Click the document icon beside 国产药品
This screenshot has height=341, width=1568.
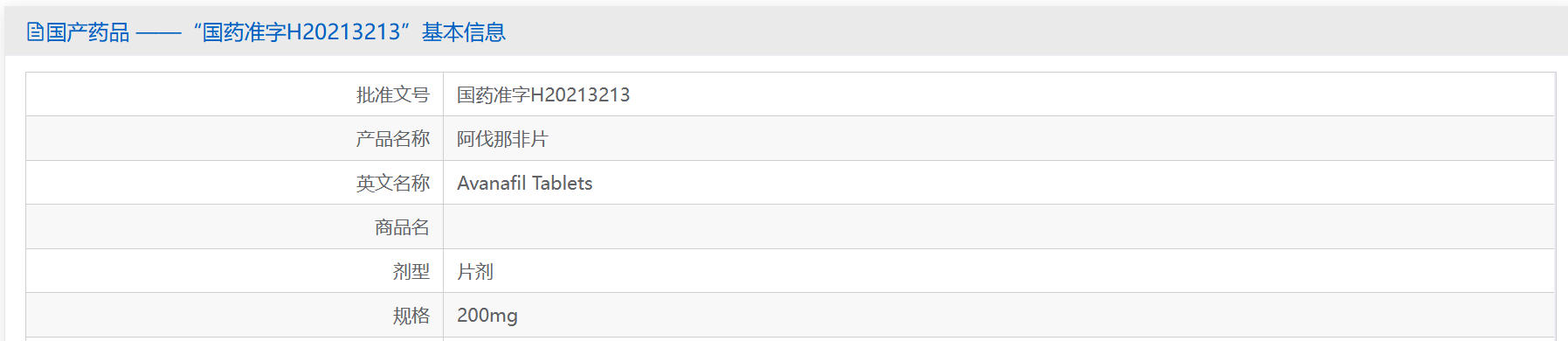35,32
